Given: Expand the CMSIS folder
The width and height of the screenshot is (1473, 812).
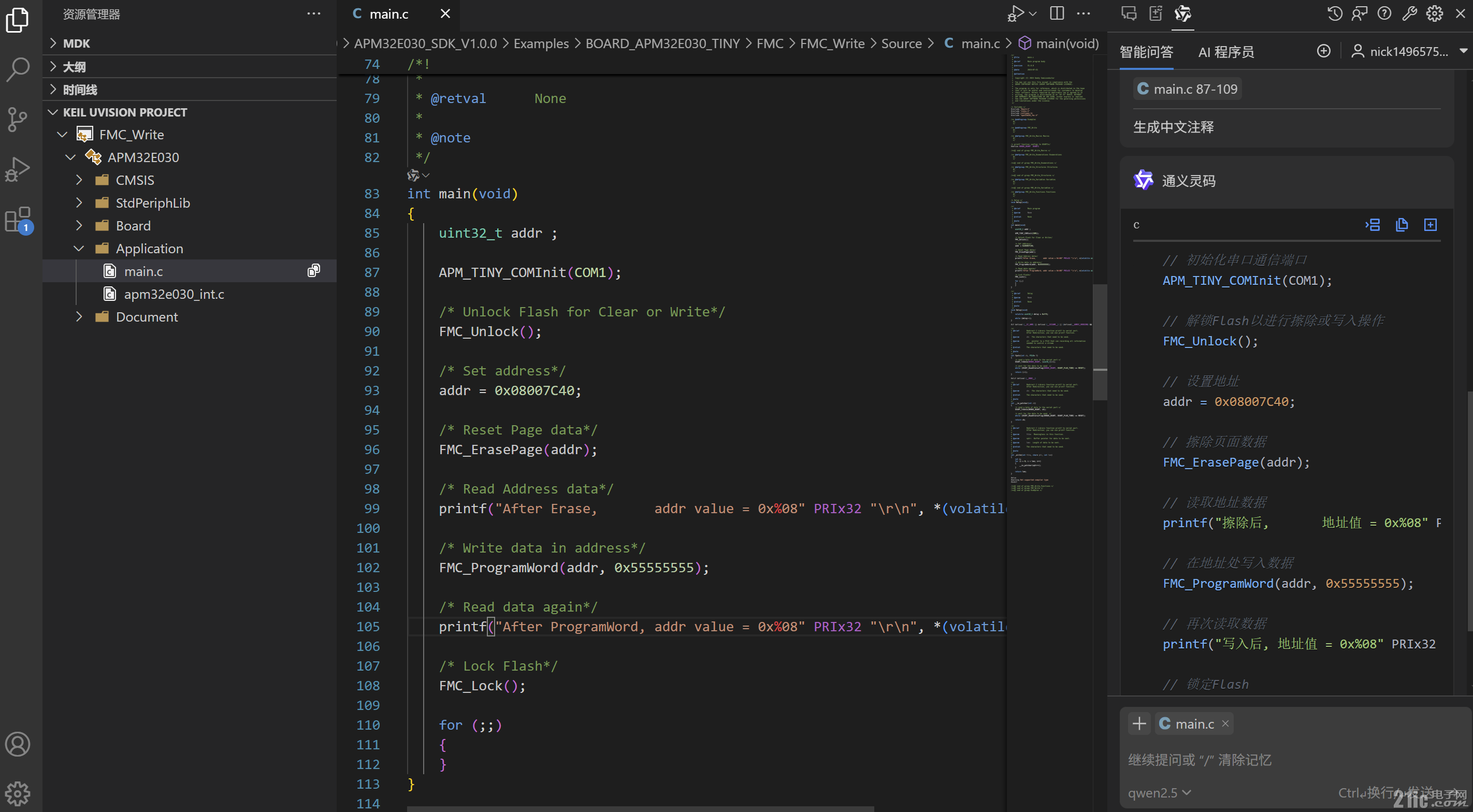Looking at the screenshot, I should pos(79,180).
